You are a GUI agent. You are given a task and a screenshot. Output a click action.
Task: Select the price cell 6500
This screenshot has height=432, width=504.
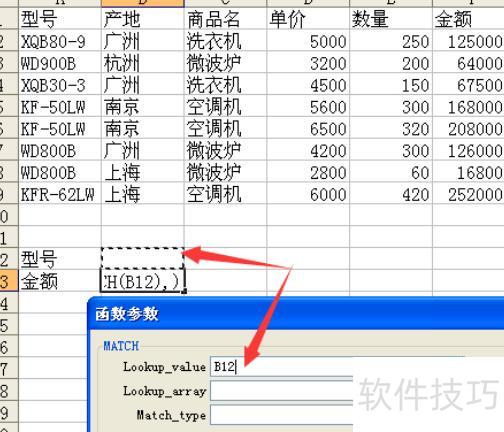click(308, 128)
